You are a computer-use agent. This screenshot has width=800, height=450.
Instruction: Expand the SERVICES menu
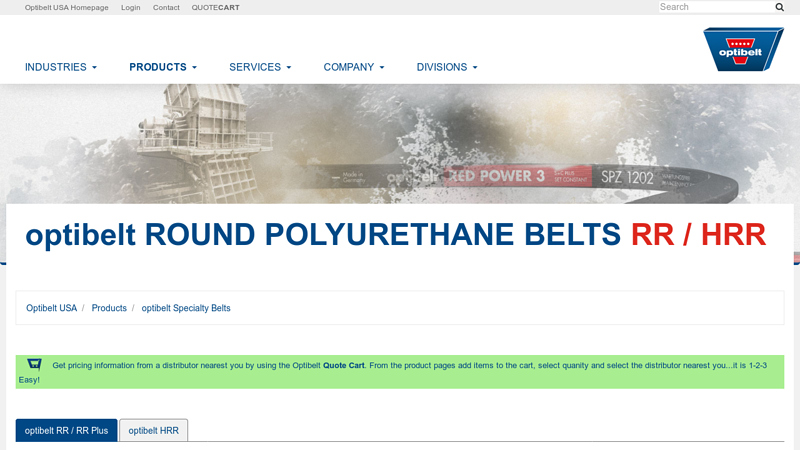coord(260,67)
